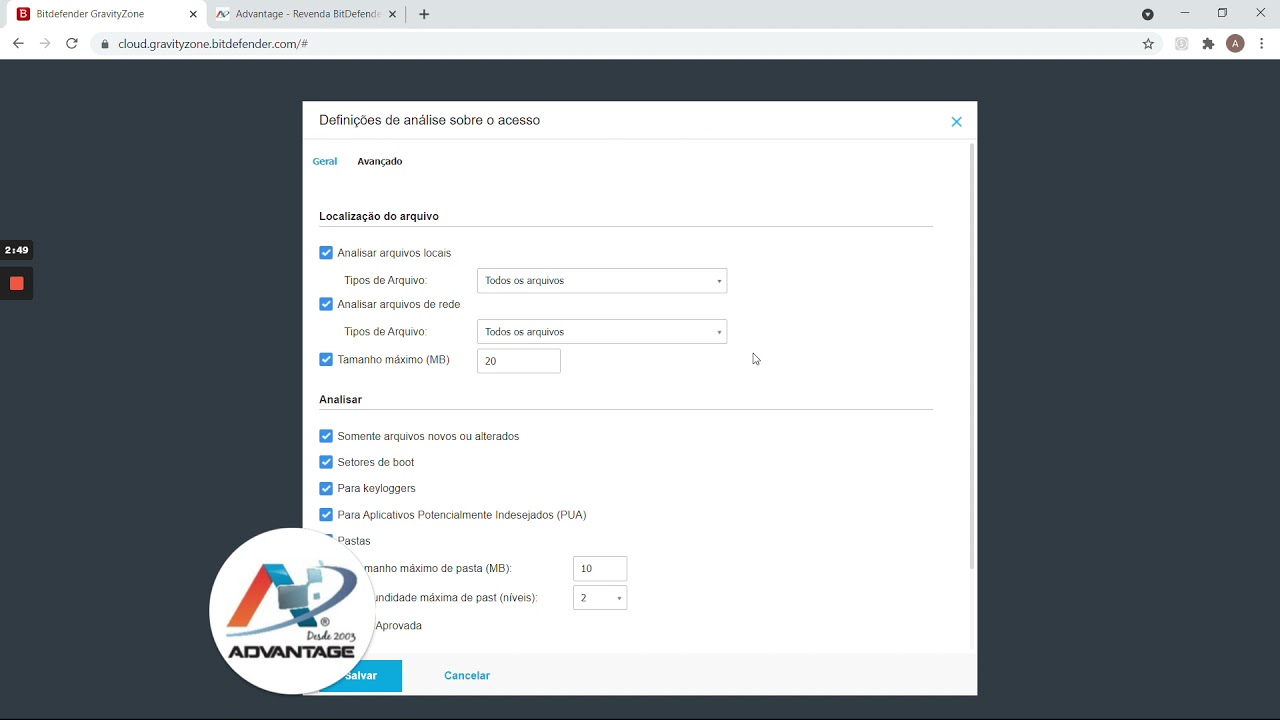Close the Advantage Revenda tab
Screen dimensions: 1280x720
coord(393,14)
